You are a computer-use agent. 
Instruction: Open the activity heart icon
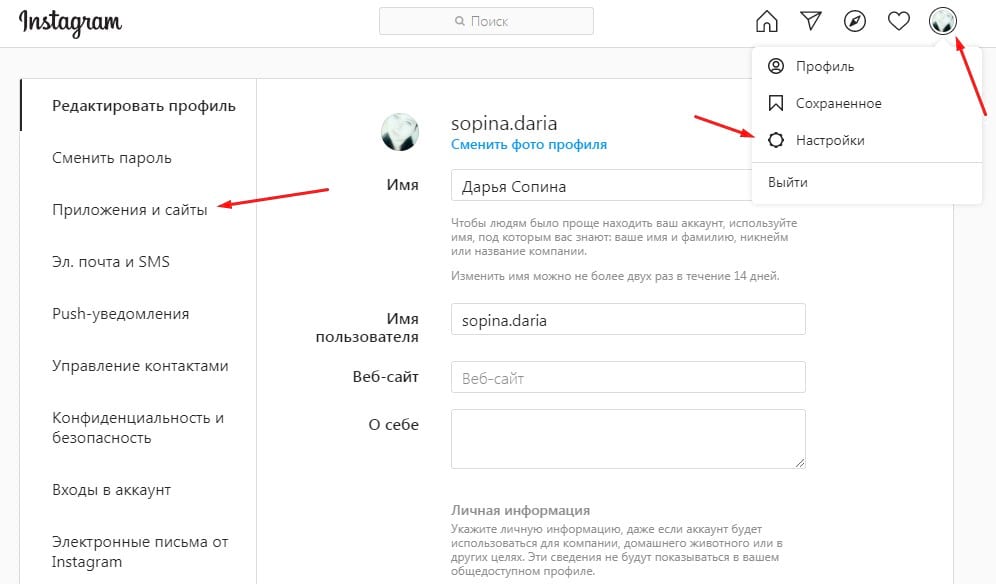[x=898, y=21]
